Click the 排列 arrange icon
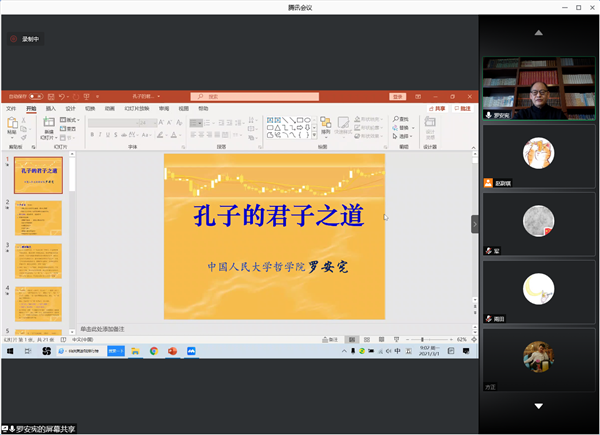 point(325,126)
